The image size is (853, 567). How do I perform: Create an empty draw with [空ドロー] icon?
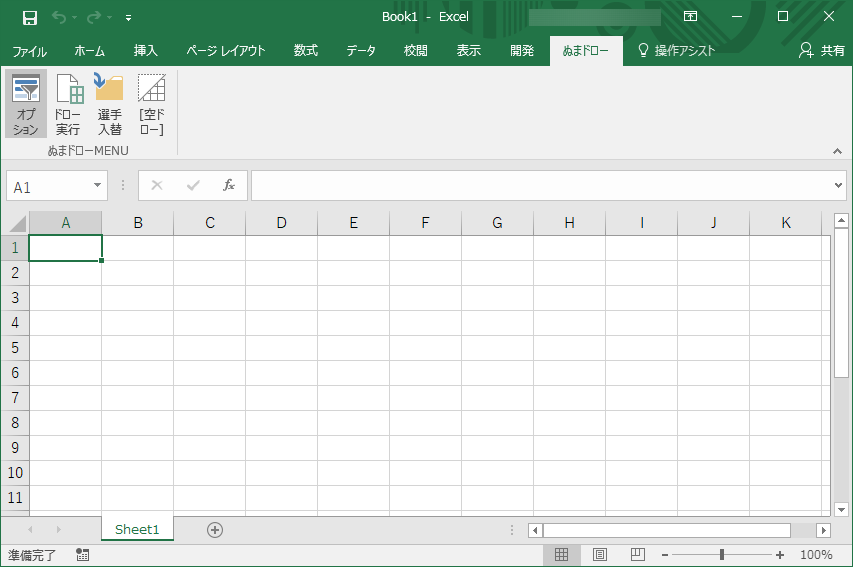point(151,104)
